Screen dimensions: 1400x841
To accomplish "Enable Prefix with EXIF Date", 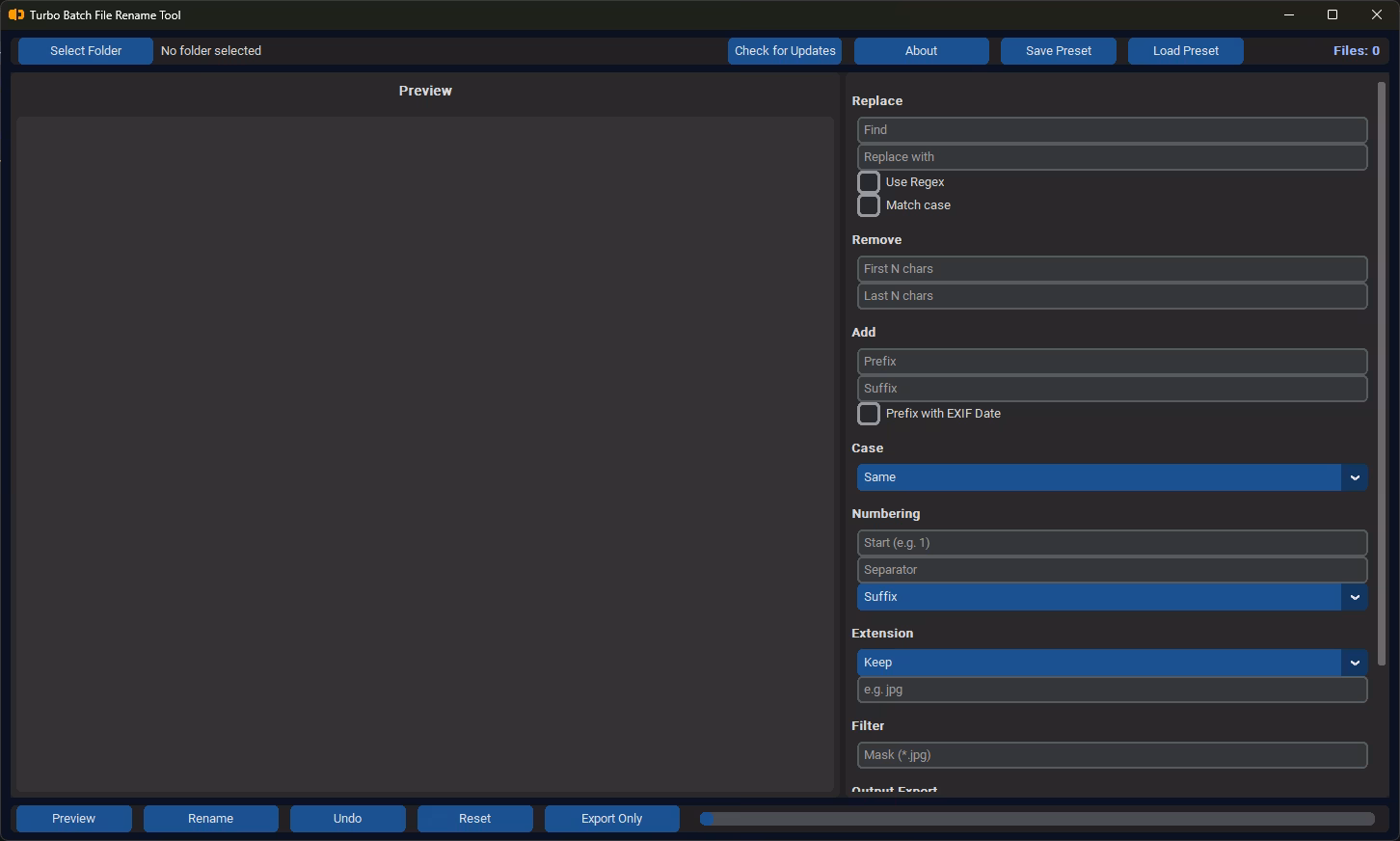I will [869, 414].
